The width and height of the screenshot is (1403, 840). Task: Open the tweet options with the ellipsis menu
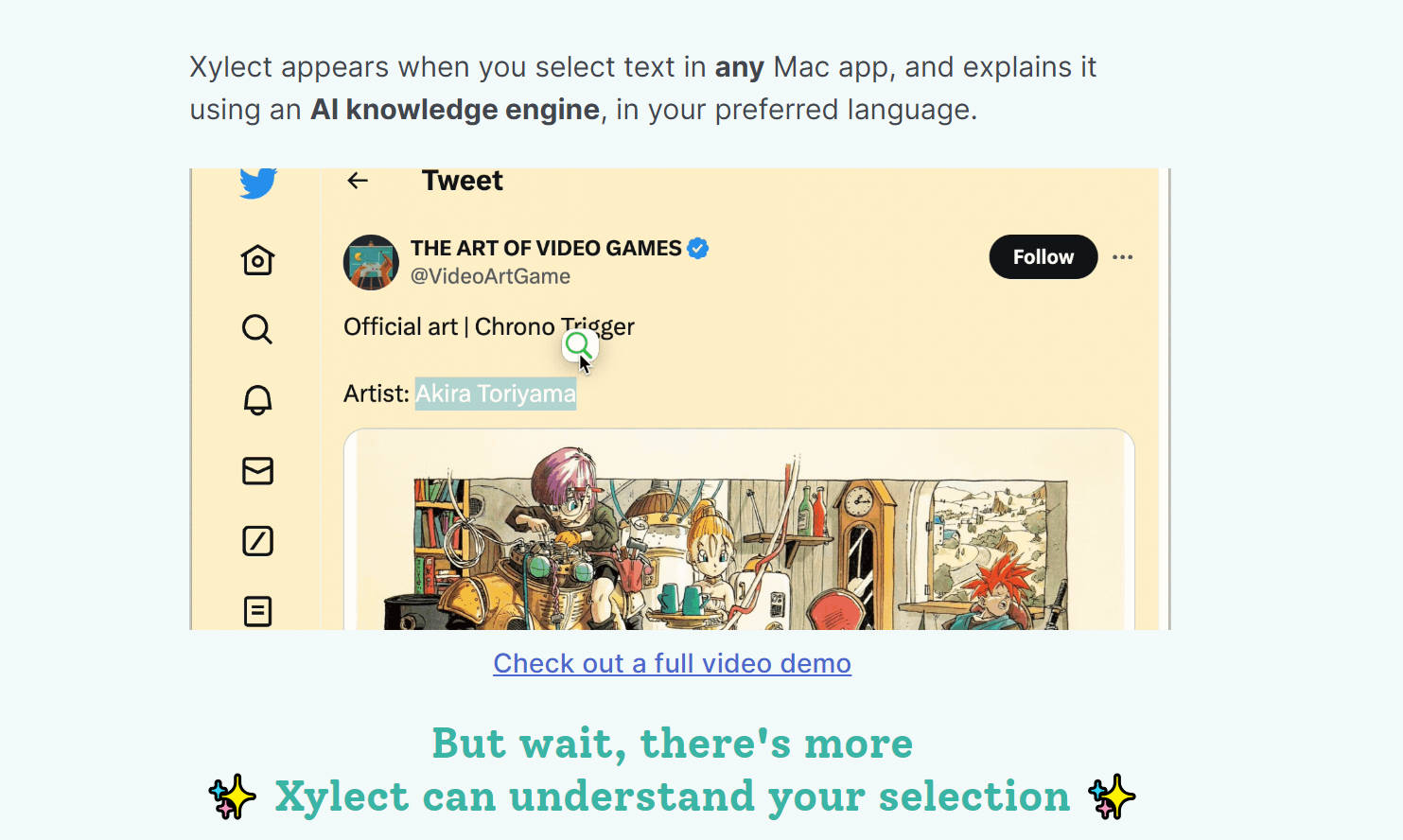pos(1123,256)
